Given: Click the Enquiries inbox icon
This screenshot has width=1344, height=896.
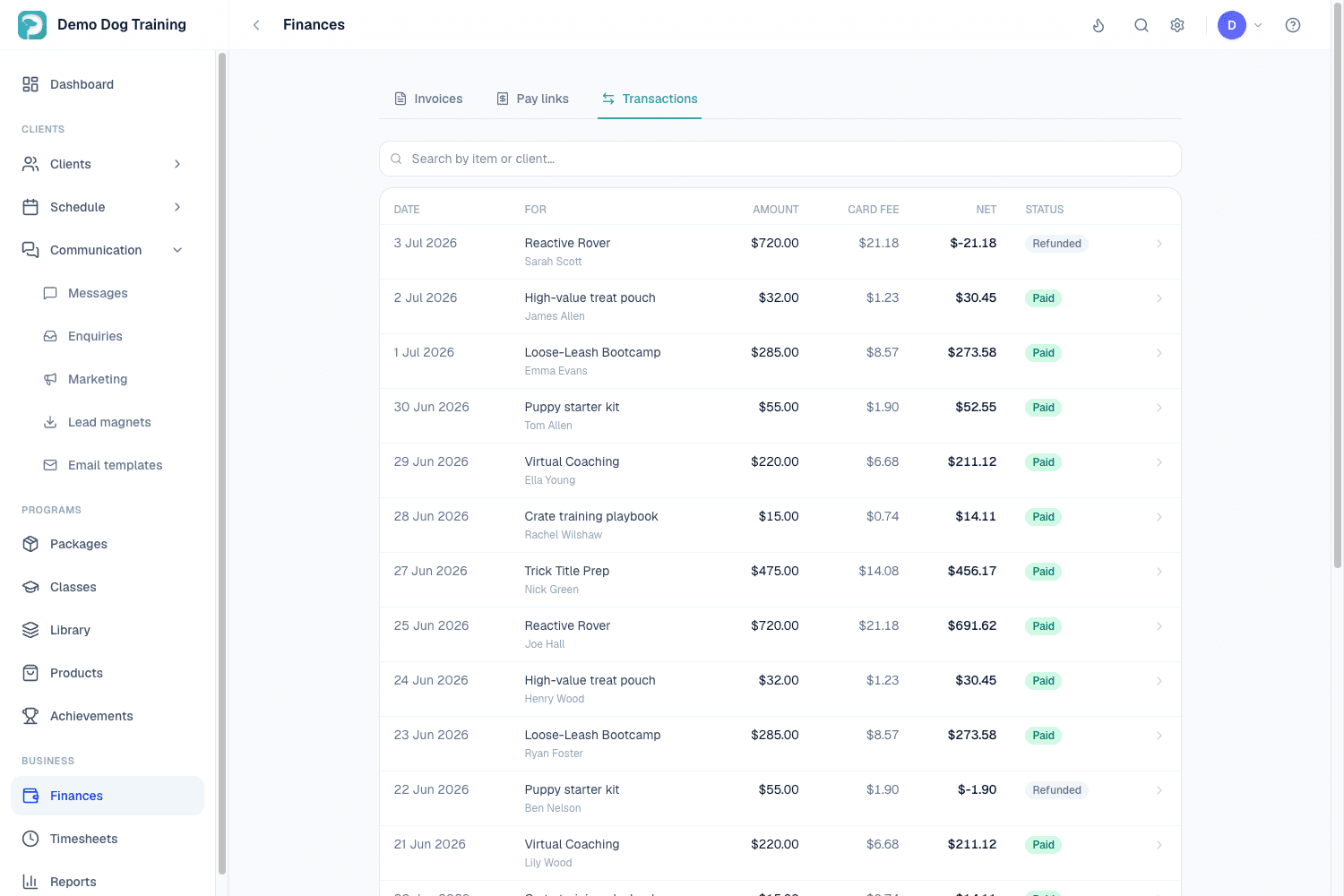Looking at the screenshot, I should 50,336.
